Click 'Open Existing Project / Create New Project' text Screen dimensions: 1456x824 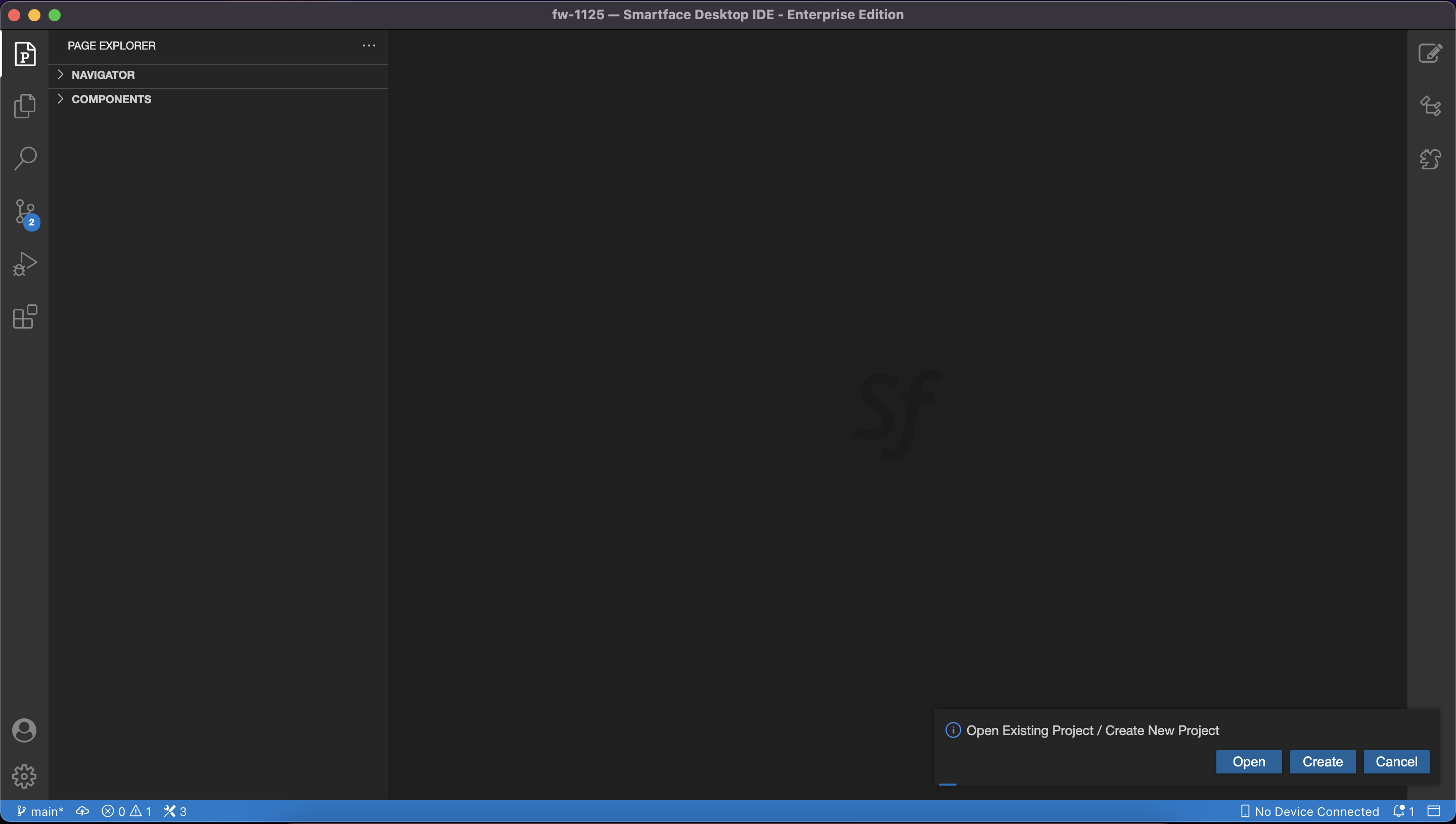[1092, 730]
